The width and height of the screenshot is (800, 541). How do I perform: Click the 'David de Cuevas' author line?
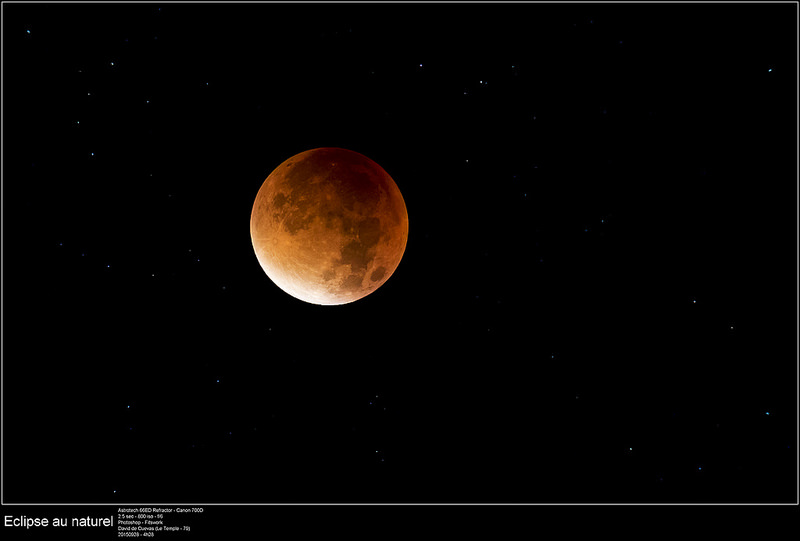(x=154, y=529)
